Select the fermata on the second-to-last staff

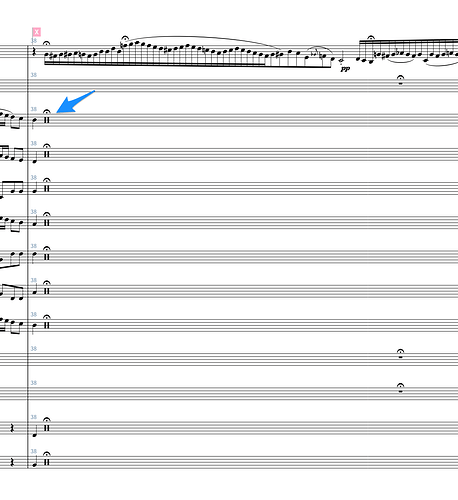[47, 420]
